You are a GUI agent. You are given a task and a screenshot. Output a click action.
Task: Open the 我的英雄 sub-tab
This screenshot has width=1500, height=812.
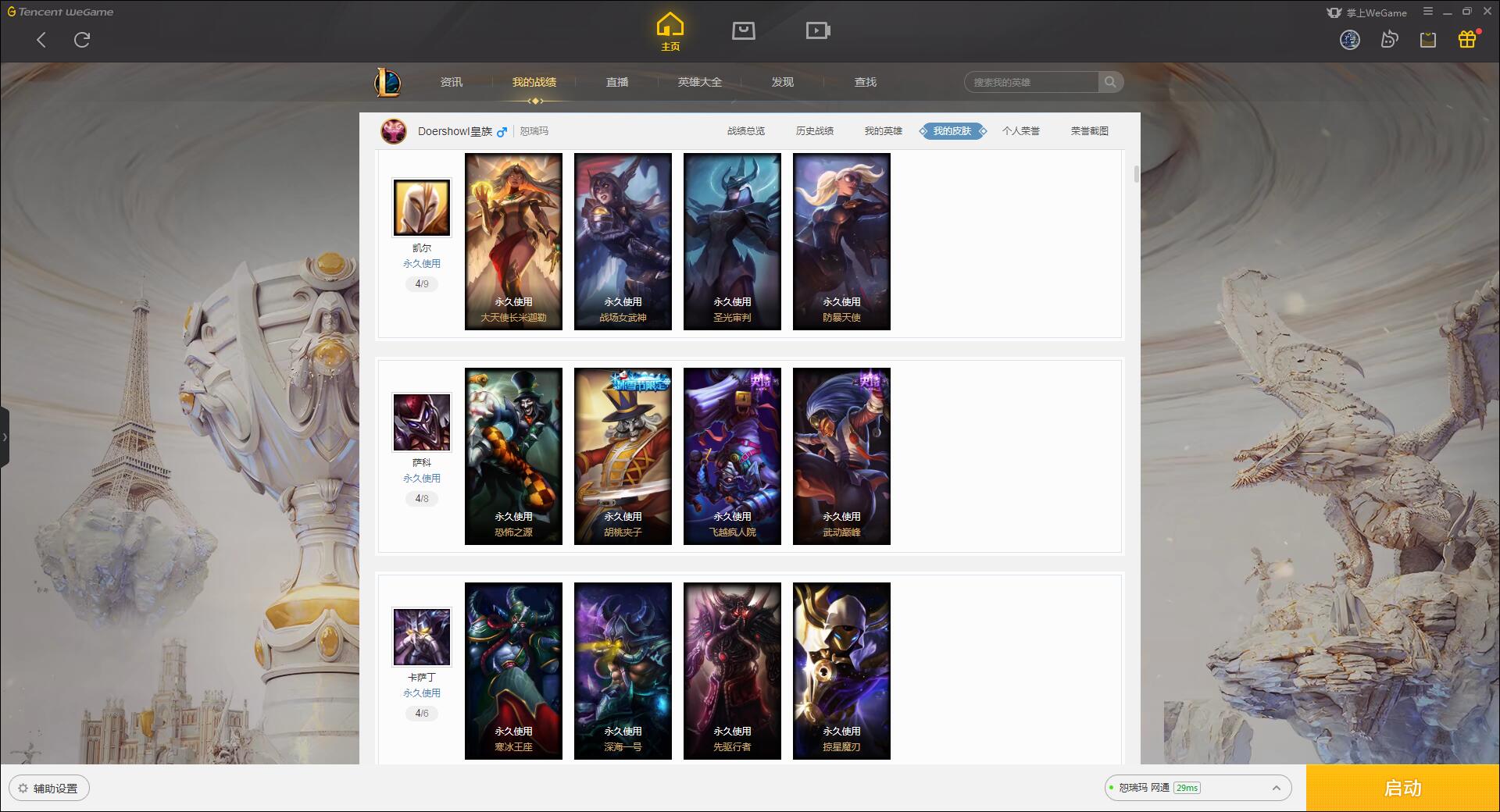coord(884,131)
